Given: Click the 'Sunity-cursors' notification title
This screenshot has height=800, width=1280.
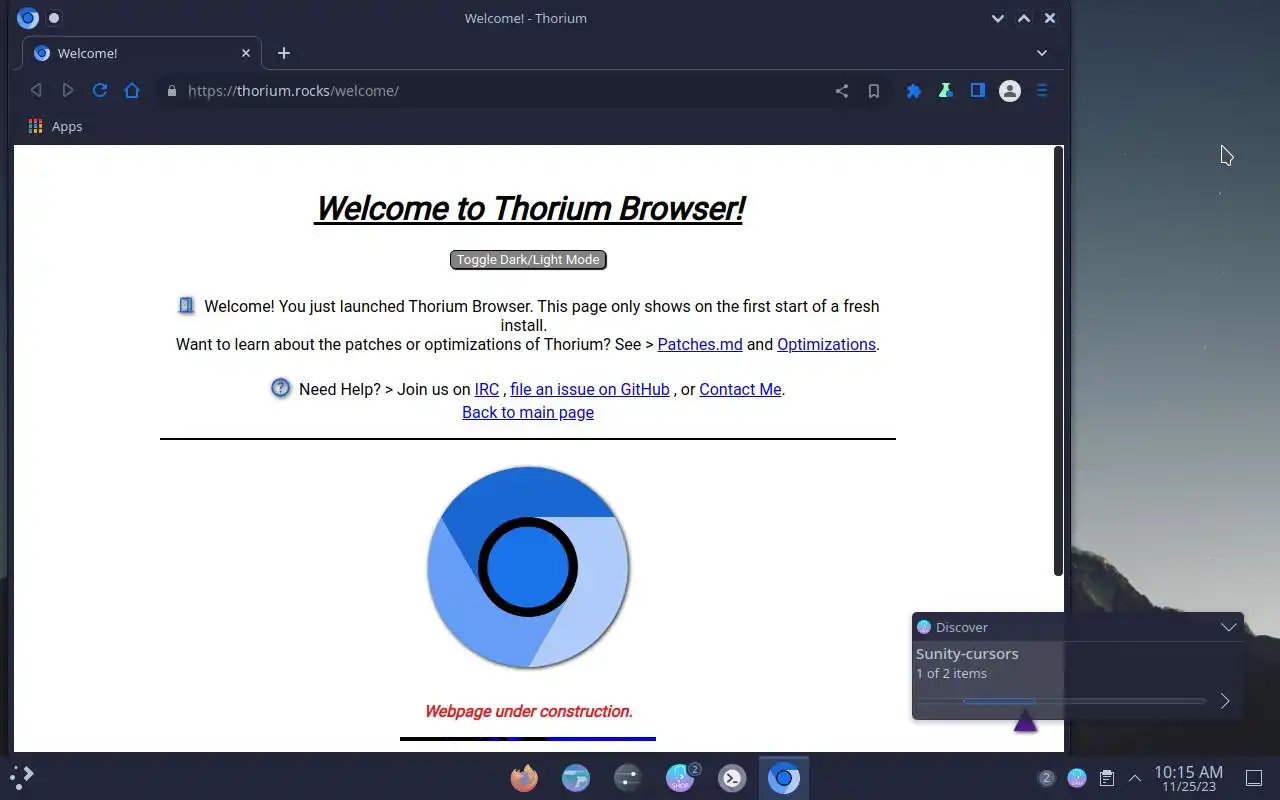Looking at the screenshot, I should [967, 654].
